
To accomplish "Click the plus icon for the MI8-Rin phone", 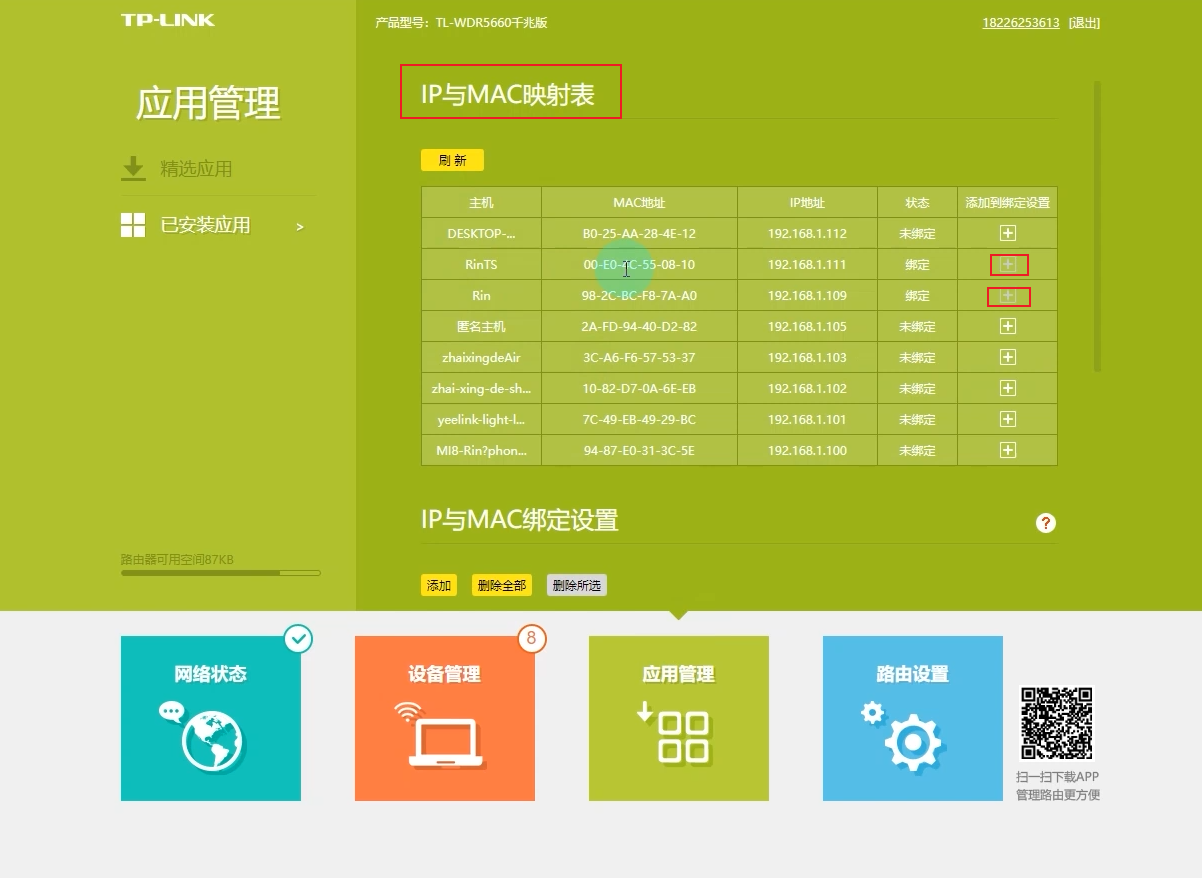I will (1008, 450).
